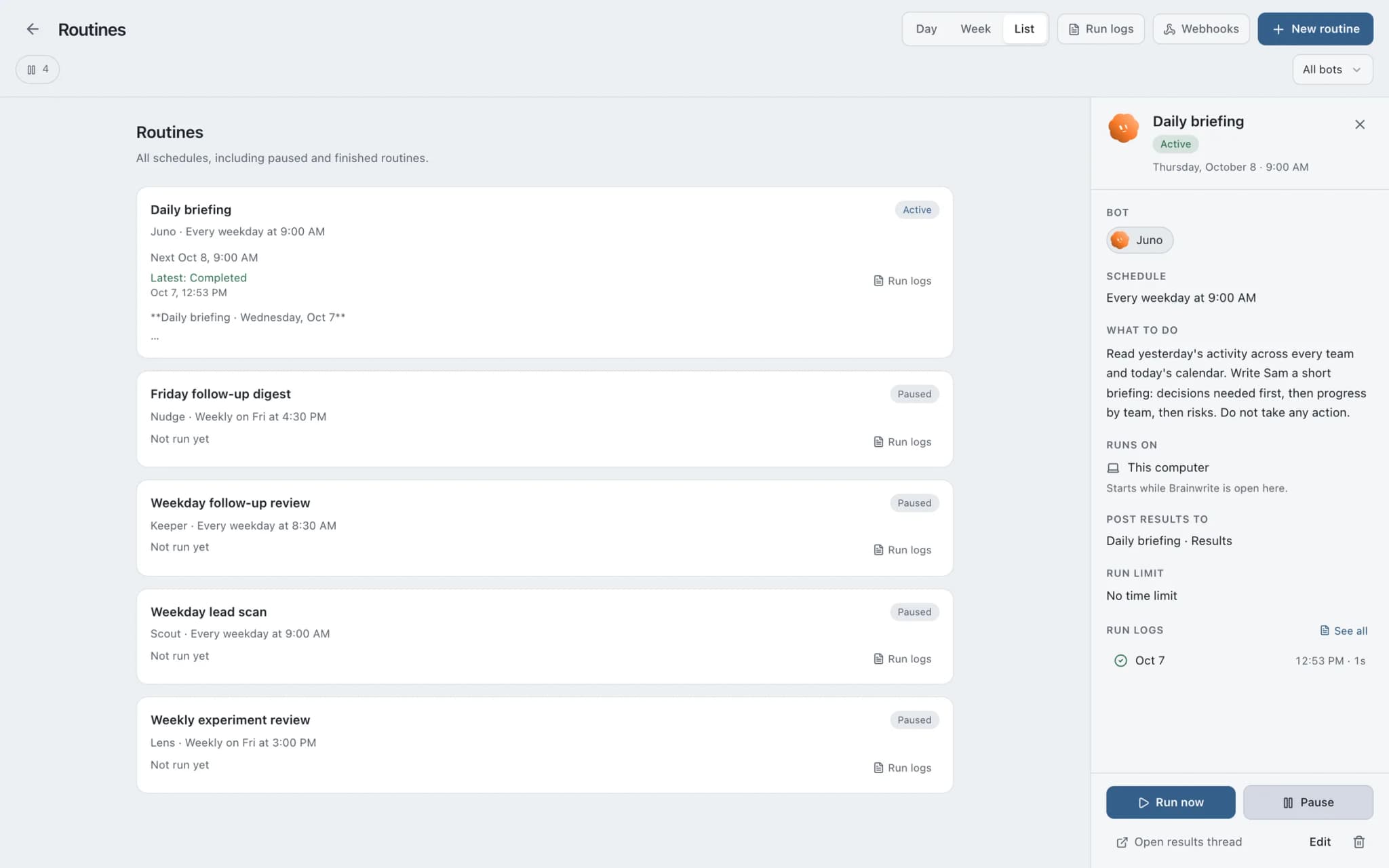Click the Active badge on Daily briefing card

tap(917, 210)
